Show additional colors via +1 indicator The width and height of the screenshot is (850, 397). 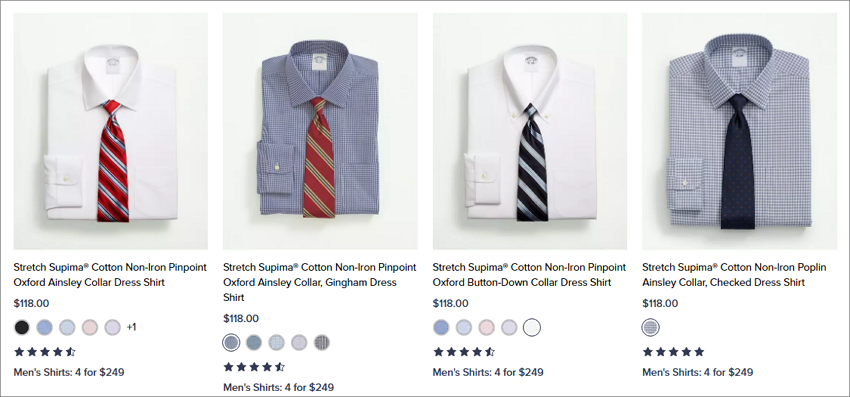(131, 327)
